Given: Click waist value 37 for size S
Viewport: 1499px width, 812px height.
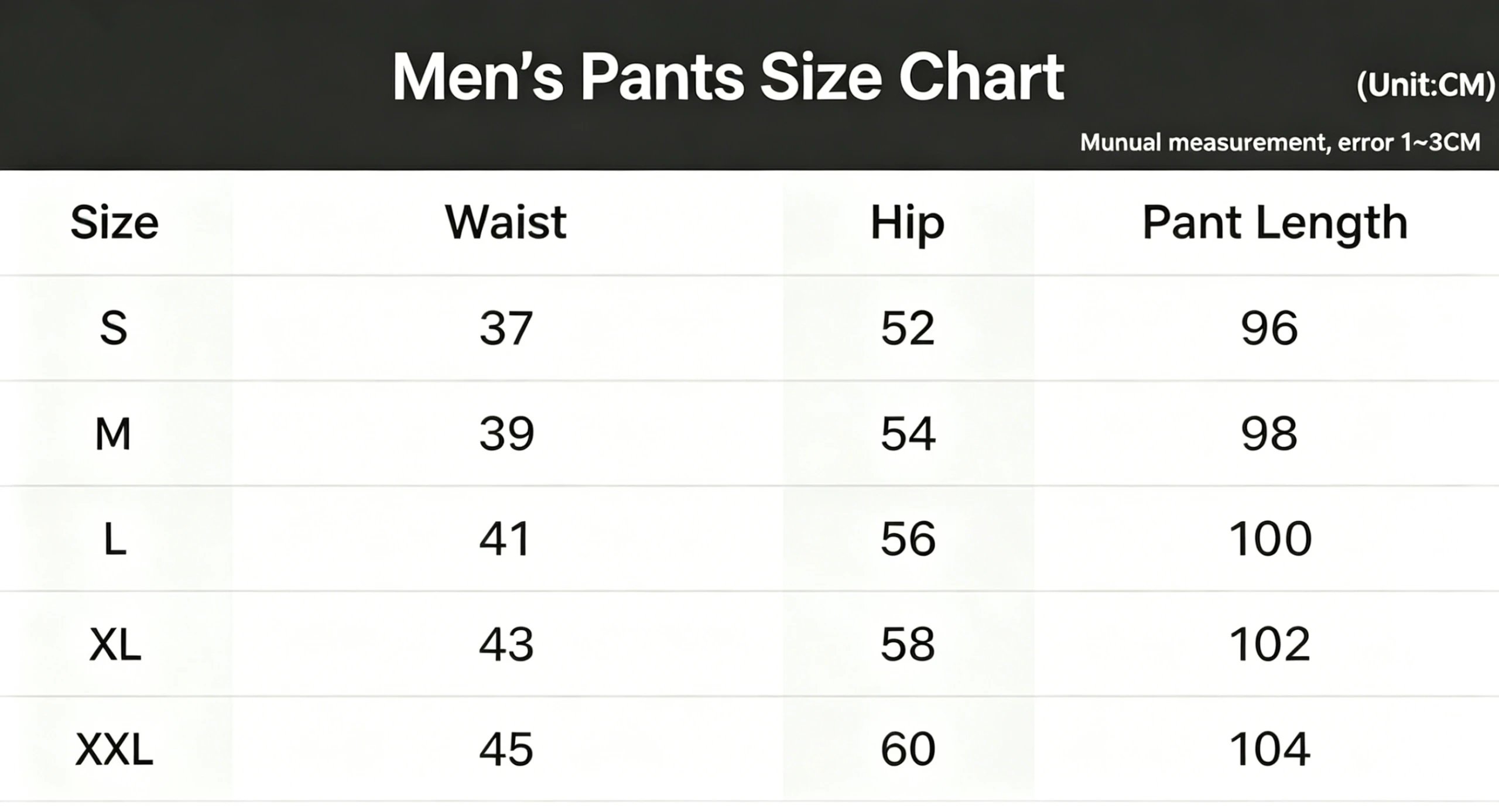Looking at the screenshot, I should click(x=506, y=328).
